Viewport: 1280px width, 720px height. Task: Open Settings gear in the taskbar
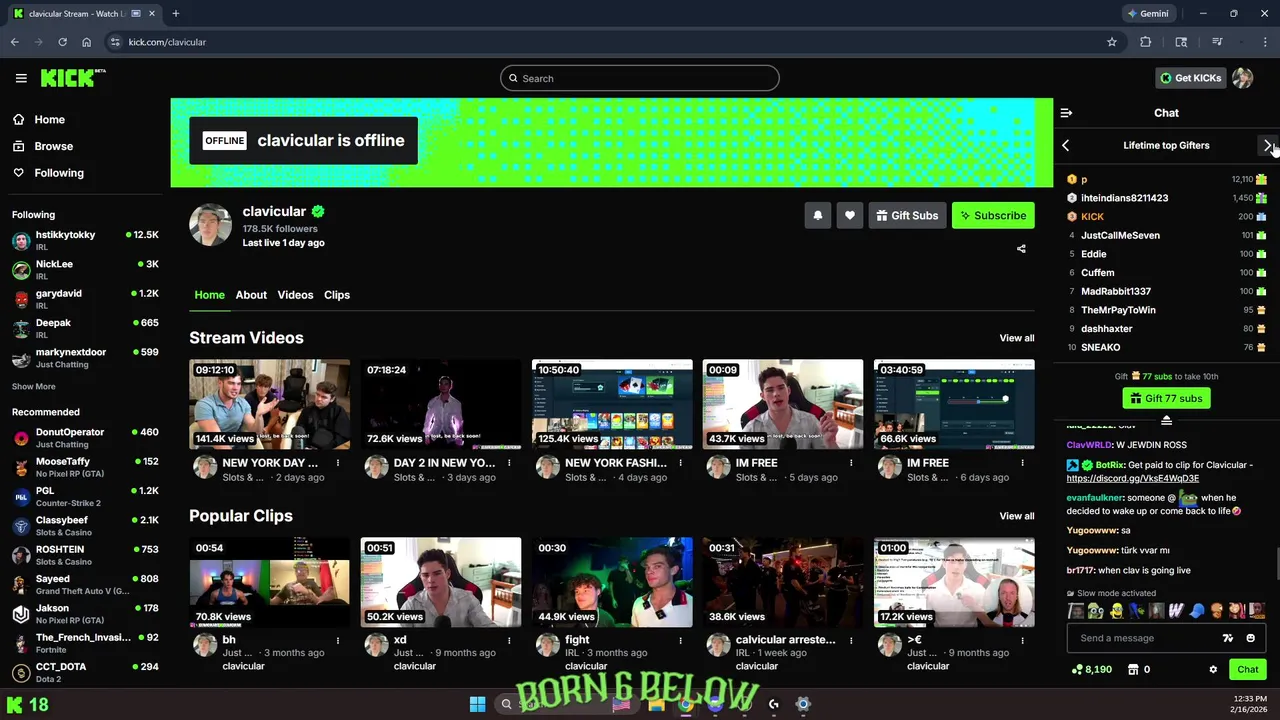point(802,704)
